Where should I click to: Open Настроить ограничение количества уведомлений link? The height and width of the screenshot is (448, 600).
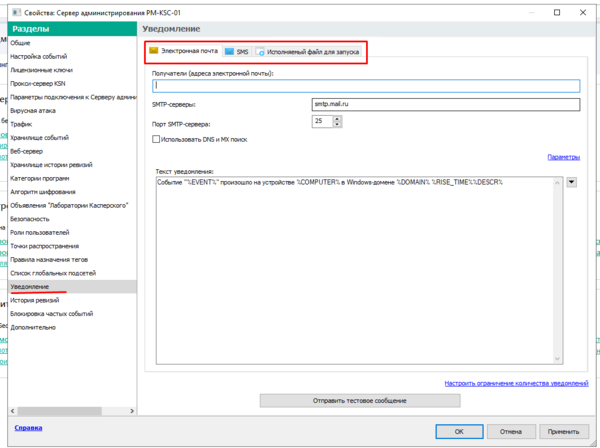click(516, 383)
